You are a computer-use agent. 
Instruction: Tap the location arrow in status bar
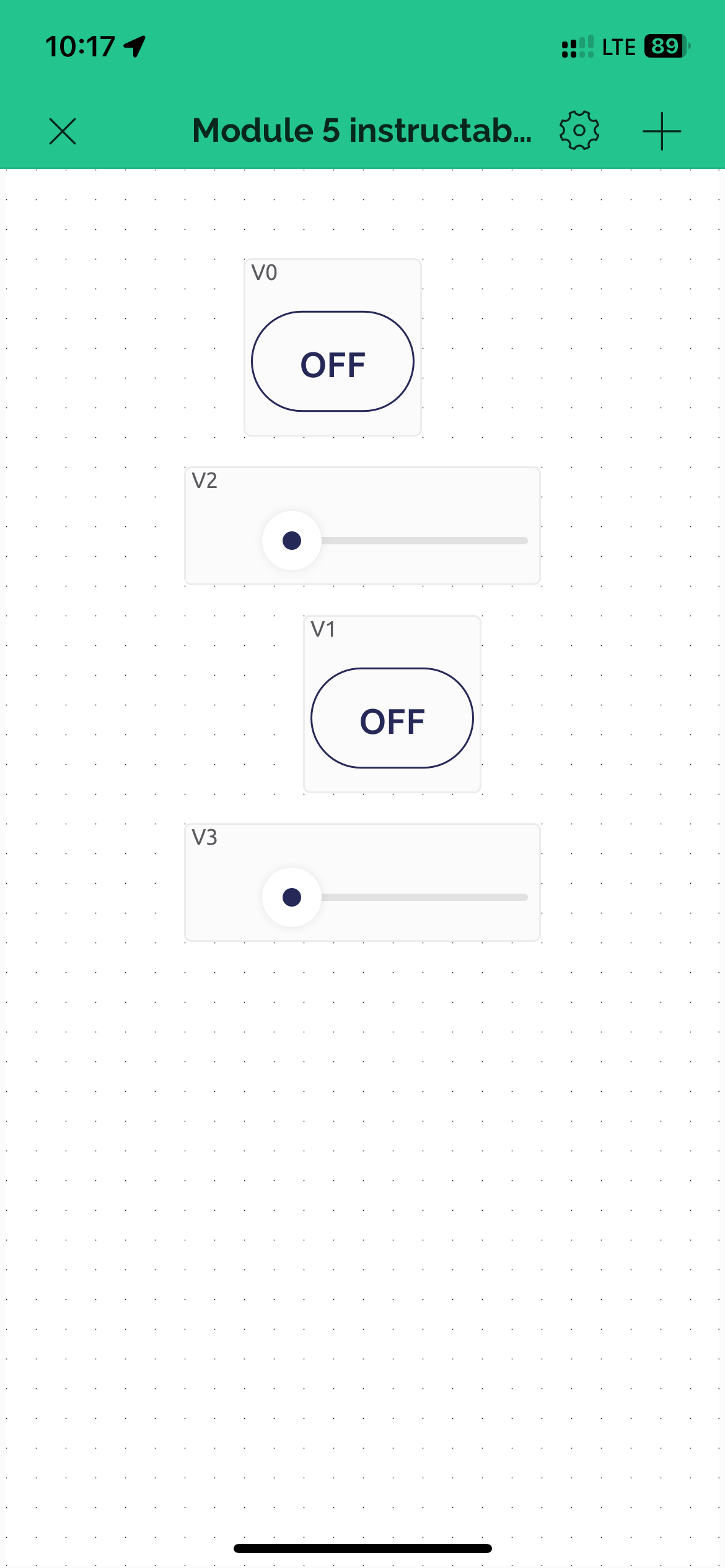coord(134,46)
